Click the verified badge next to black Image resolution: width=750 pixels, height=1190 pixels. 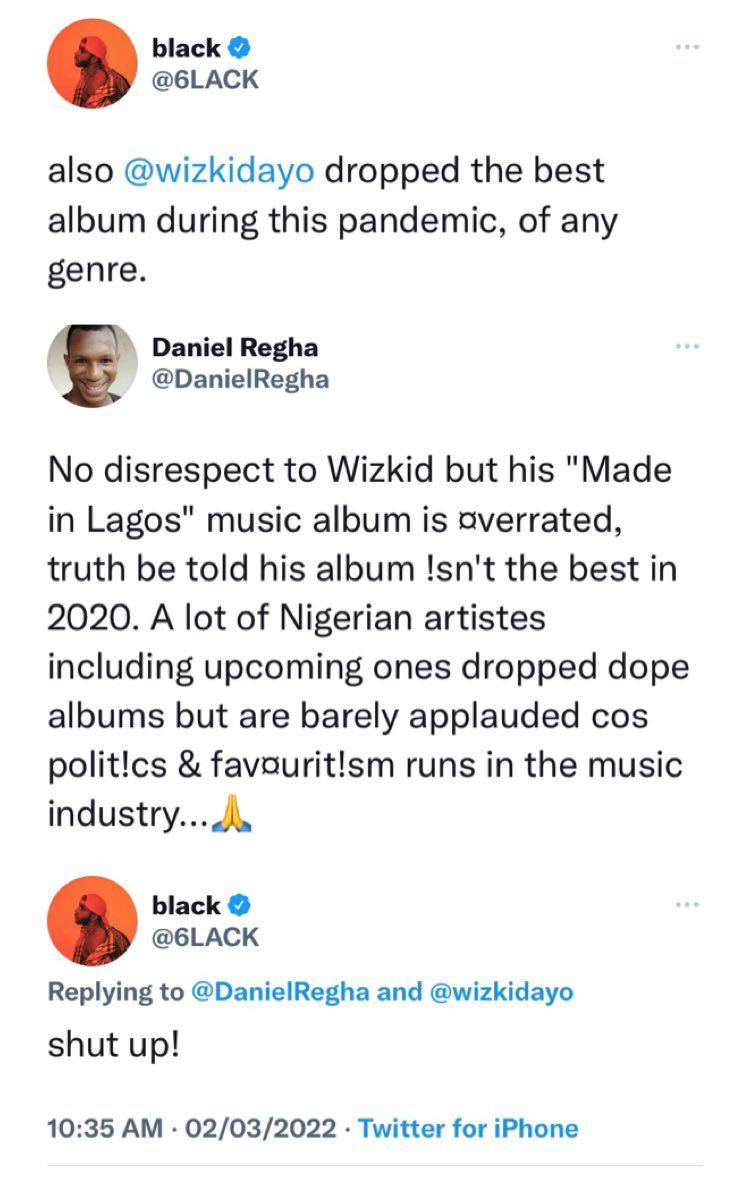coord(238,47)
